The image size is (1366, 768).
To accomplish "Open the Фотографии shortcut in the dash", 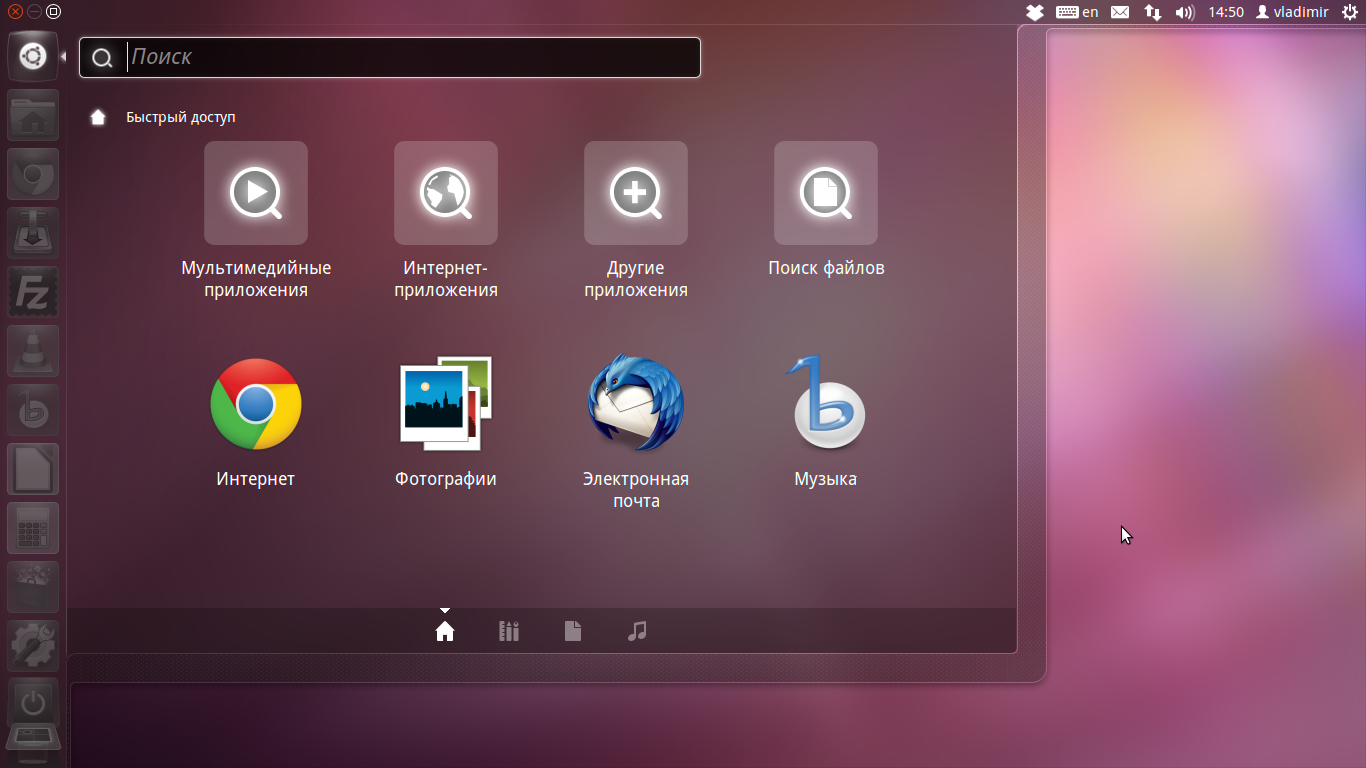I will (445, 404).
